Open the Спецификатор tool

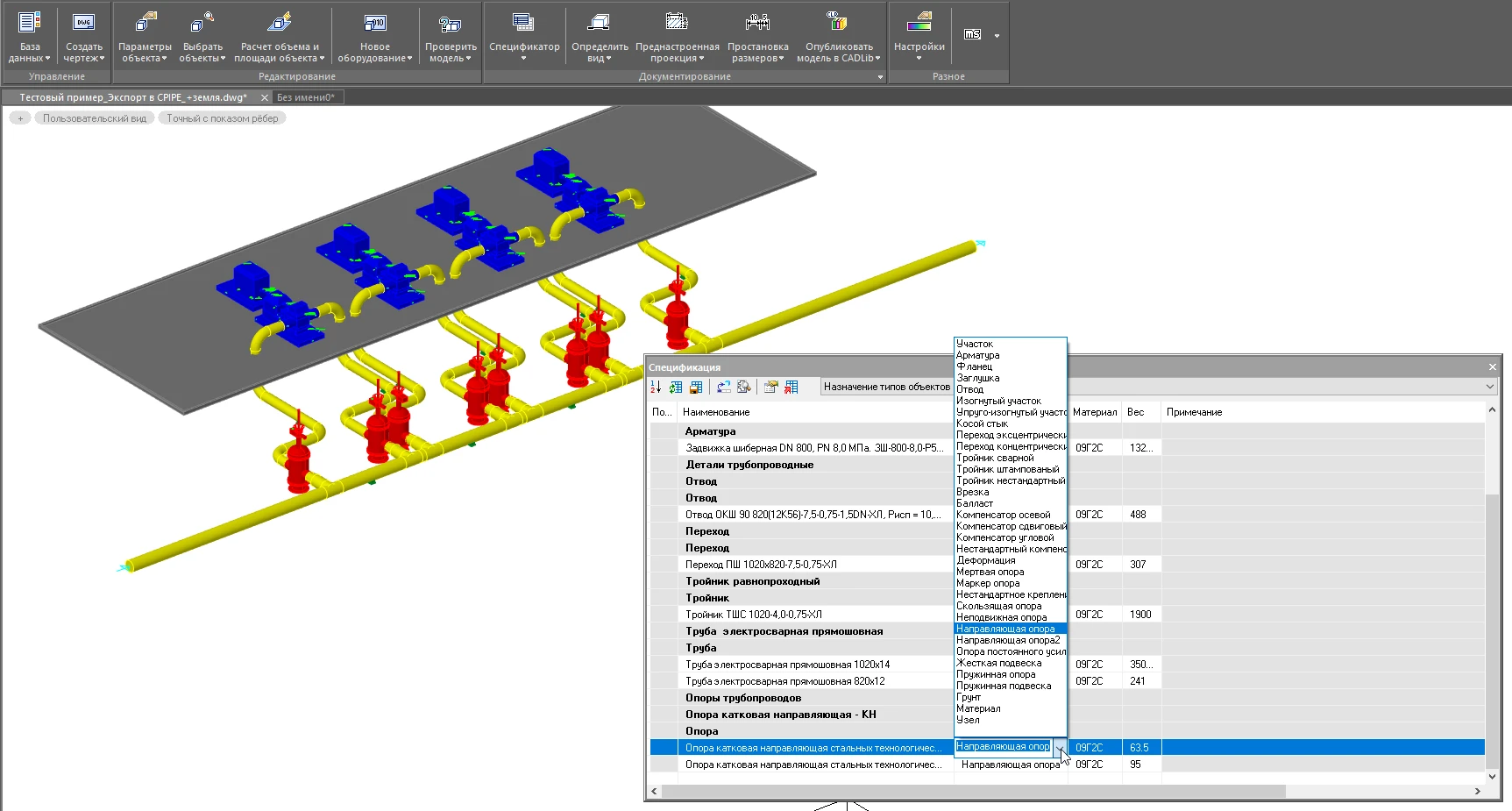pyautogui.click(x=523, y=24)
